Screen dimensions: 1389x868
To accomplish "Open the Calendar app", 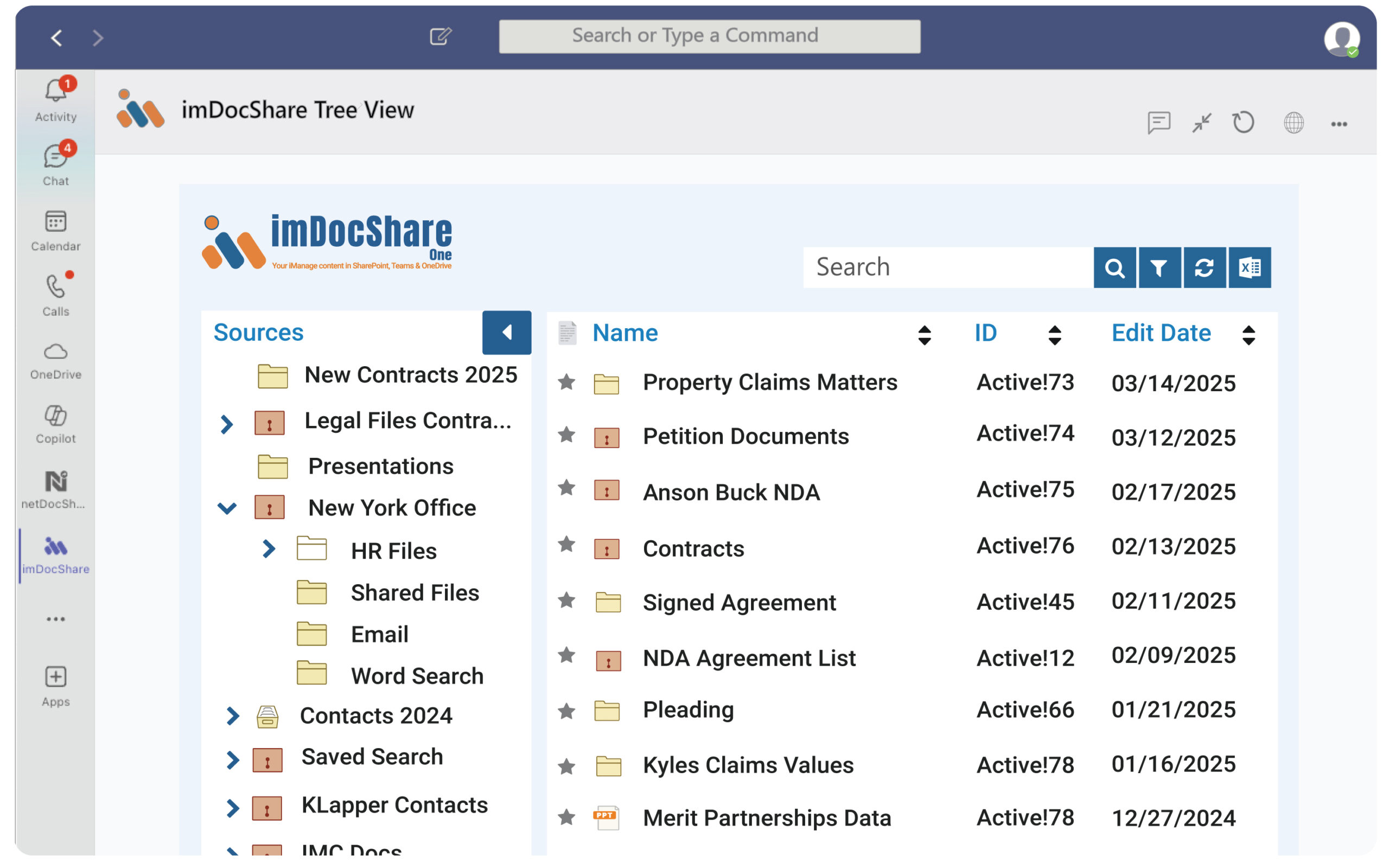I will 56,231.
